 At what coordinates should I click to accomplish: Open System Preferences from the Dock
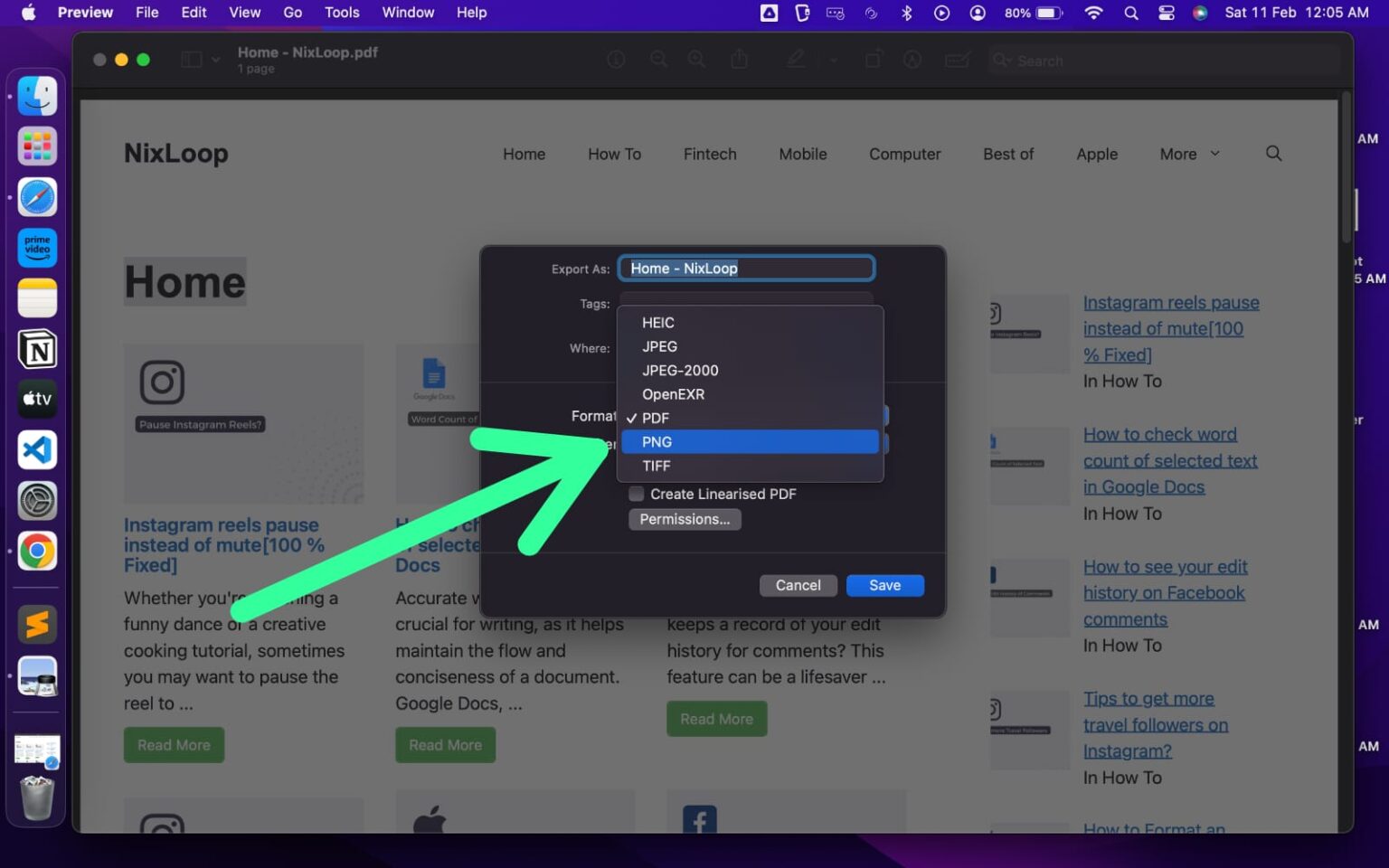tap(37, 500)
